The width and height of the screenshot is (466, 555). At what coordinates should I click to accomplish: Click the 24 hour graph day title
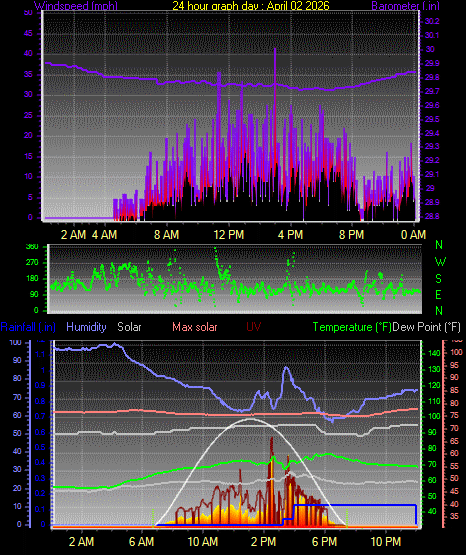251,6
